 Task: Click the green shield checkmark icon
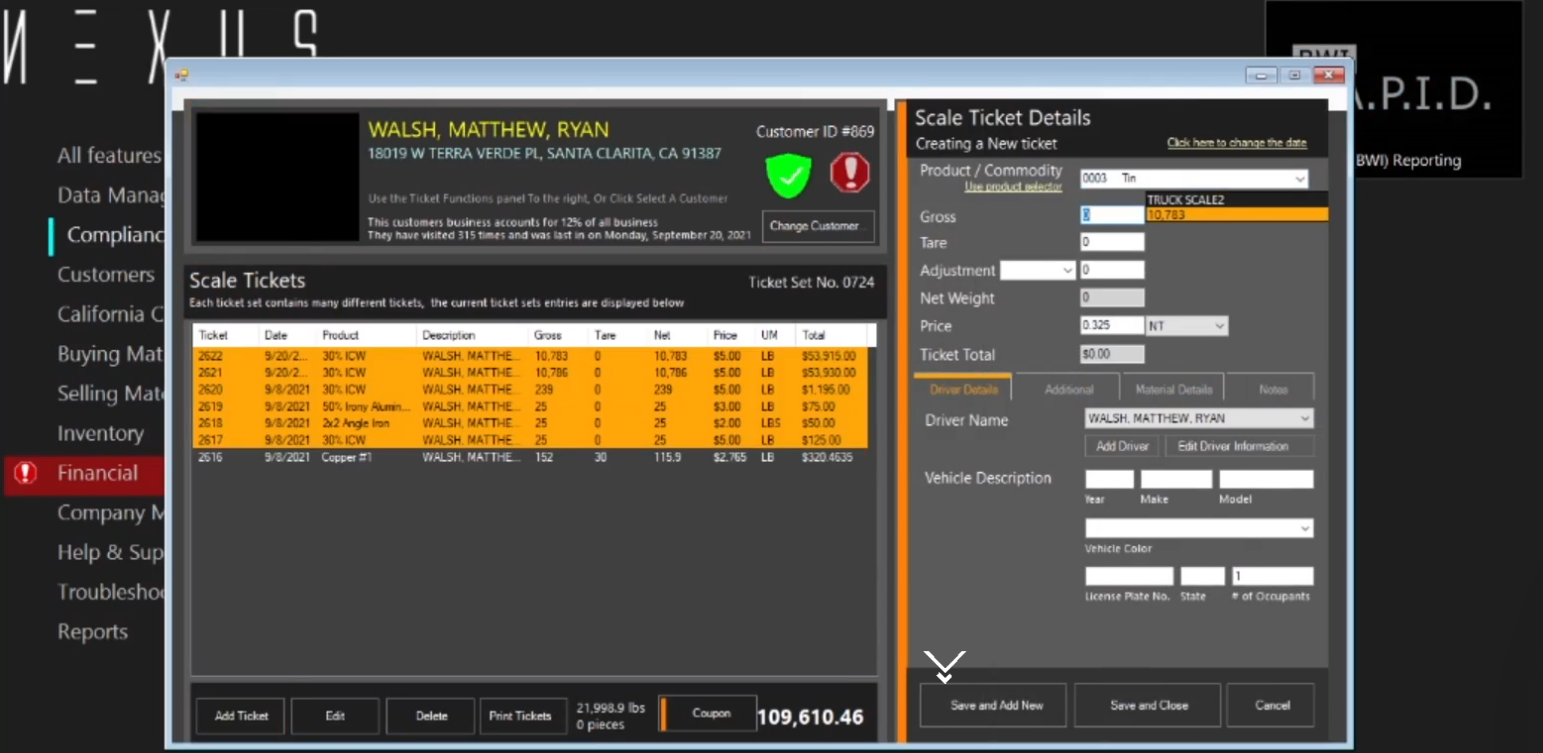(x=788, y=175)
